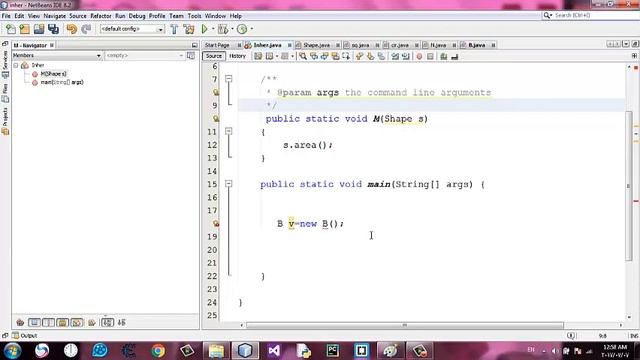Collapse the Javadoc comment fold at line 7
Image resolution: width=640 pixels, height=360 pixels.
(229, 78)
